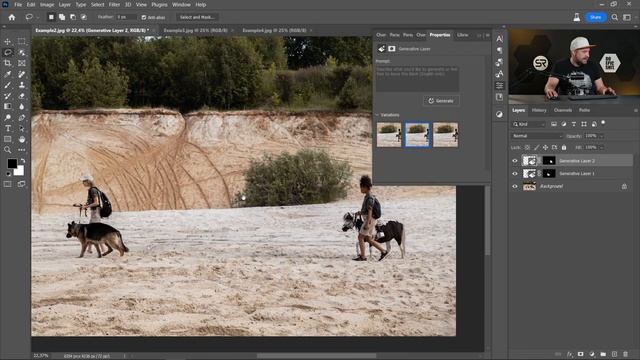This screenshot has height=360, width=640.
Task: Toggle Add to selection mode
Action: coord(62,17)
